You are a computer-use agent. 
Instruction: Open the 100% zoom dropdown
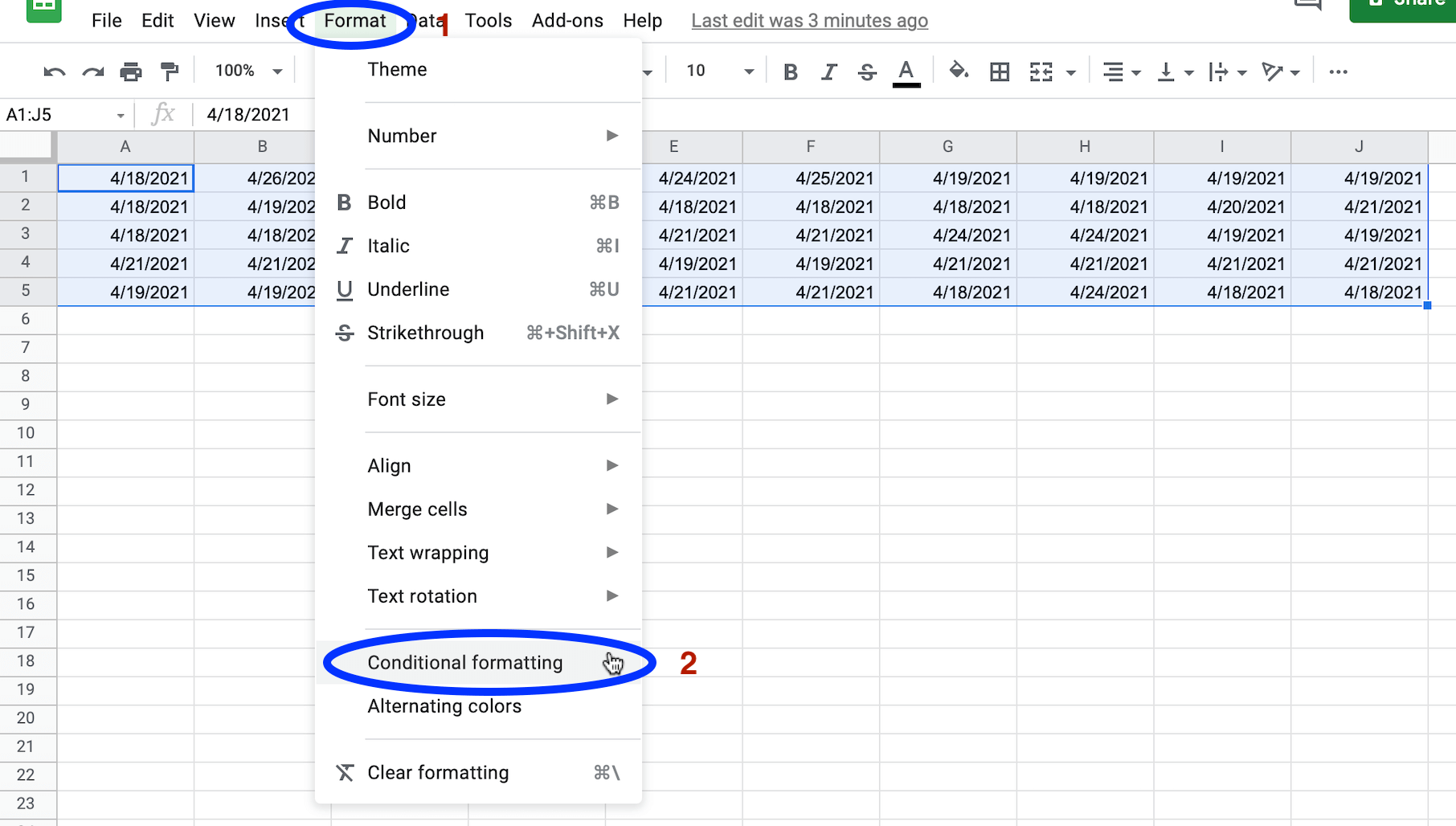(x=247, y=72)
